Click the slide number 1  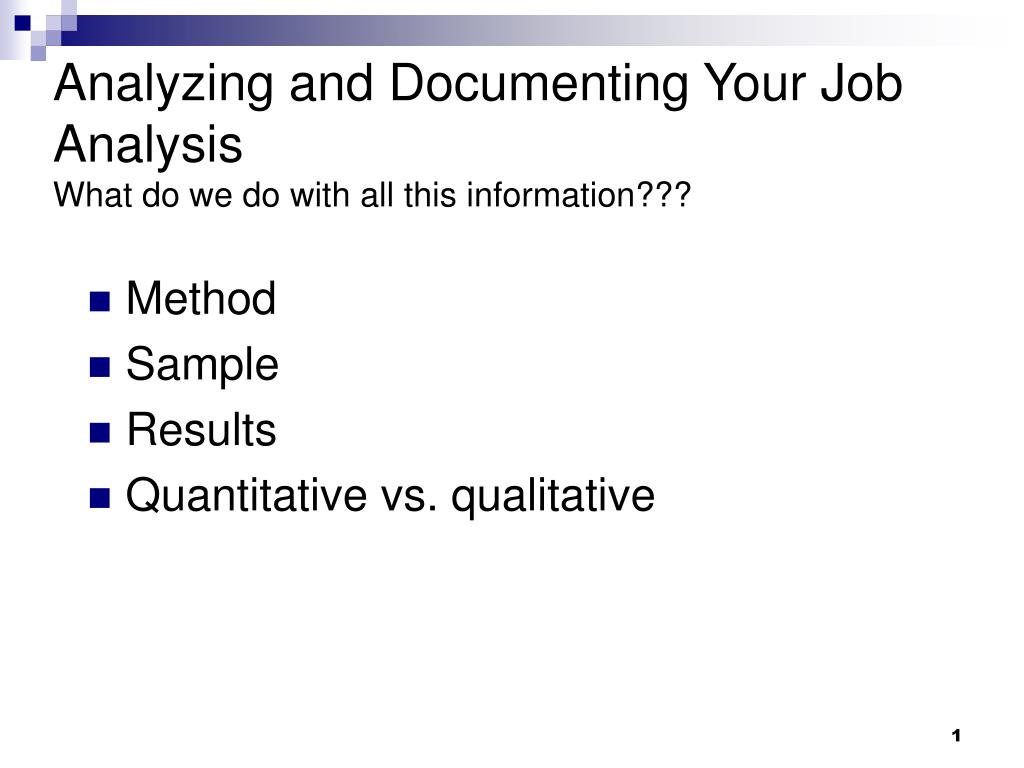point(956,736)
